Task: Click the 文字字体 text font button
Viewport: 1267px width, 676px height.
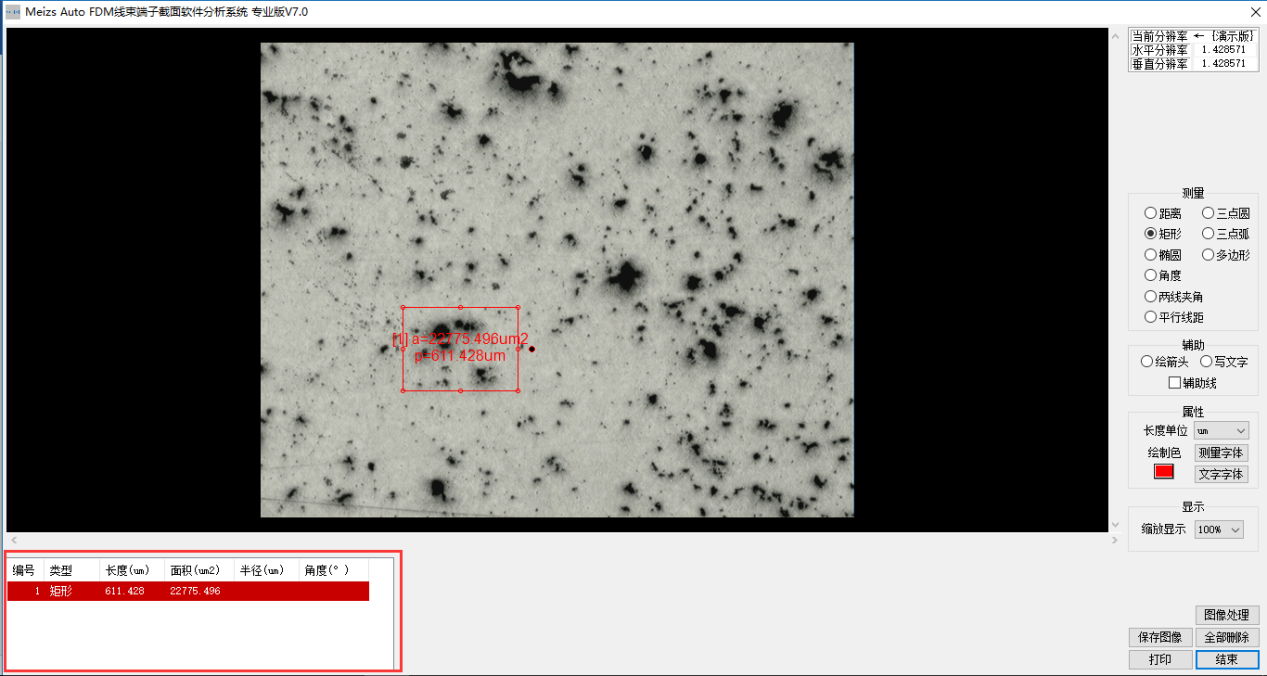Action: (1221, 474)
